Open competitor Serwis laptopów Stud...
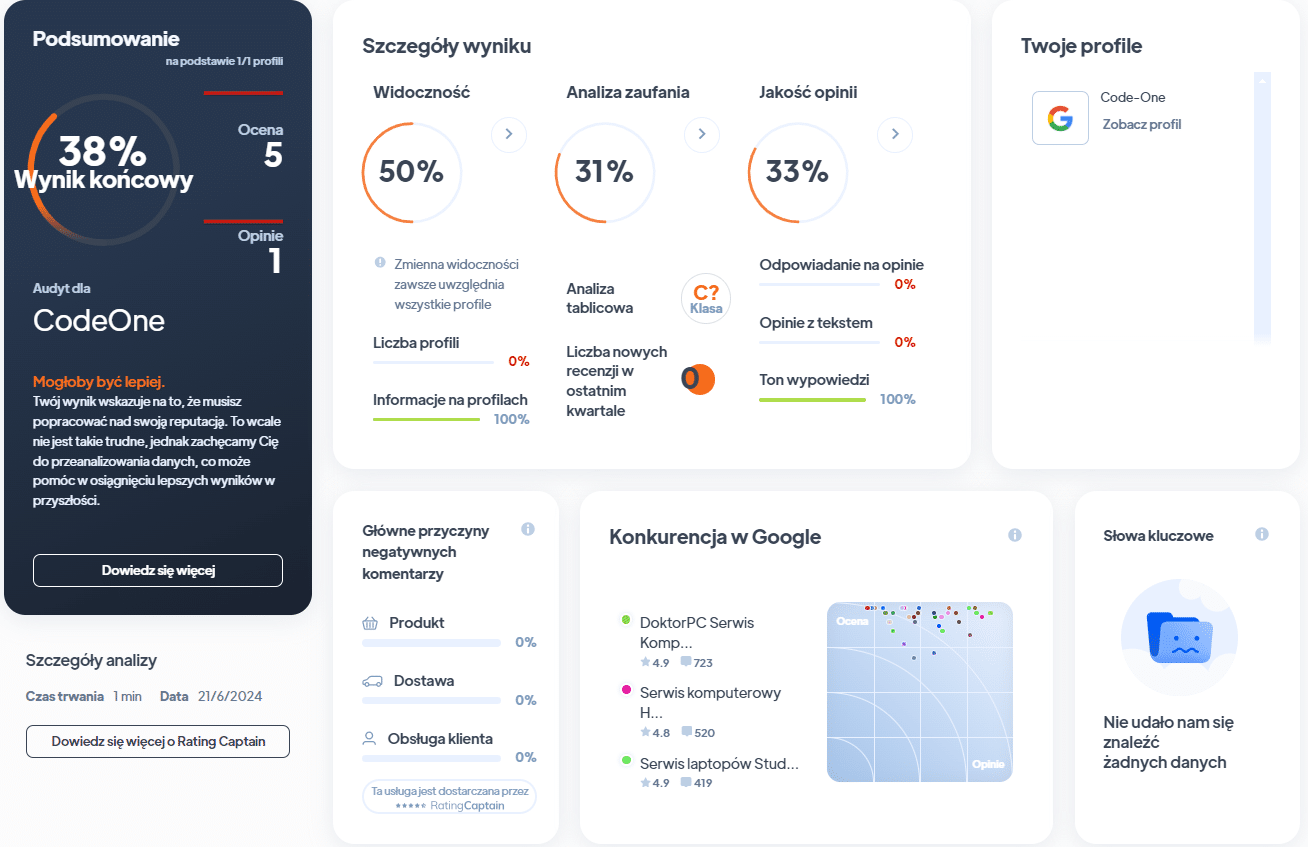Screen dimensions: 1308x847 click(x=719, y=764)
